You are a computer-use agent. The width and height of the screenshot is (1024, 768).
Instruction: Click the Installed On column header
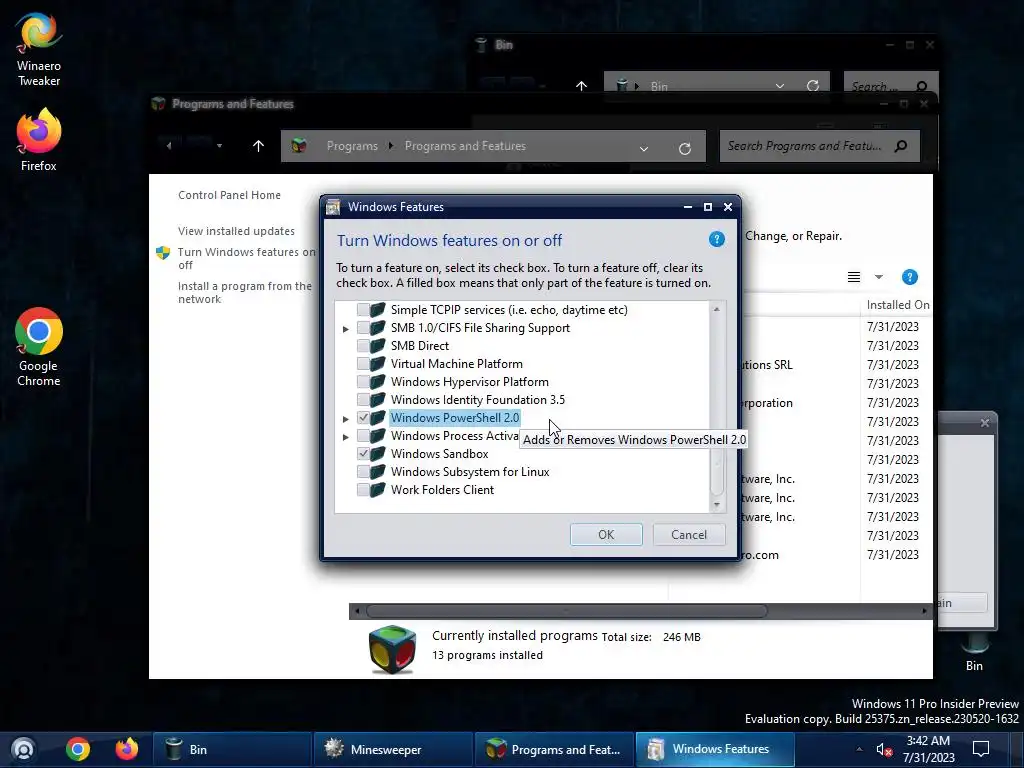[898, 304]
